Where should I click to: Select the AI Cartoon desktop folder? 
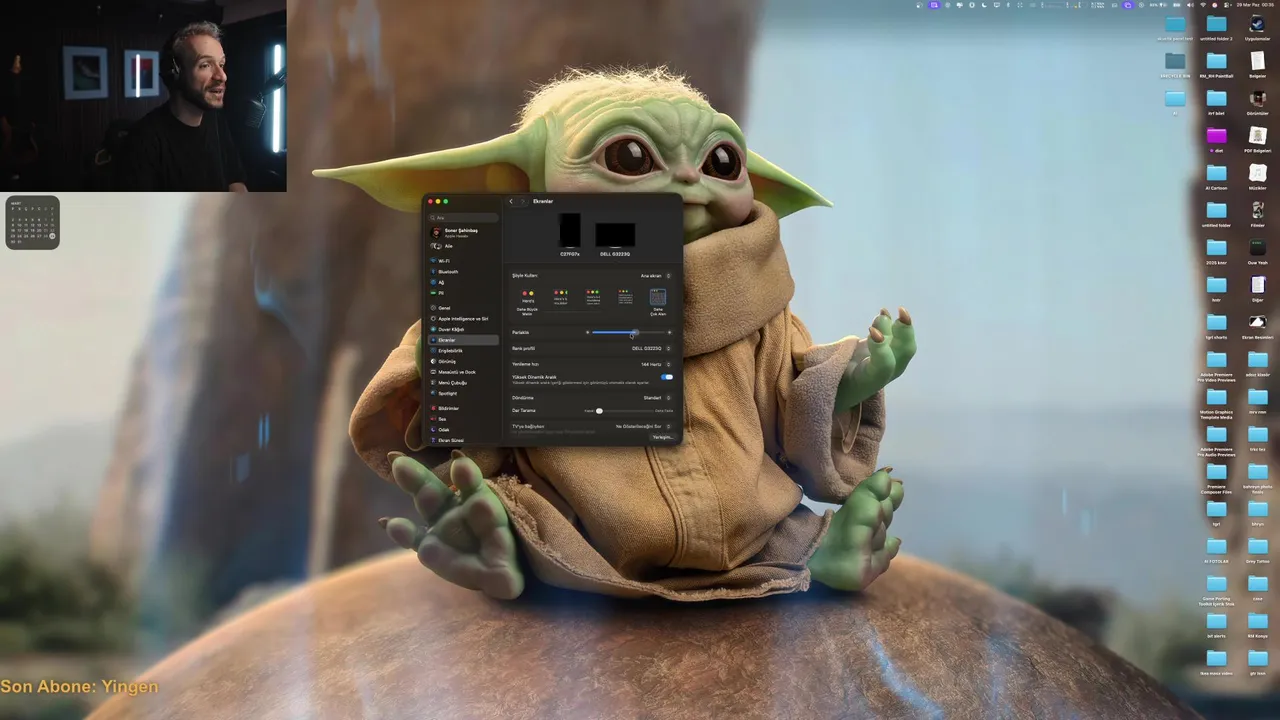tap(1216, 176)
